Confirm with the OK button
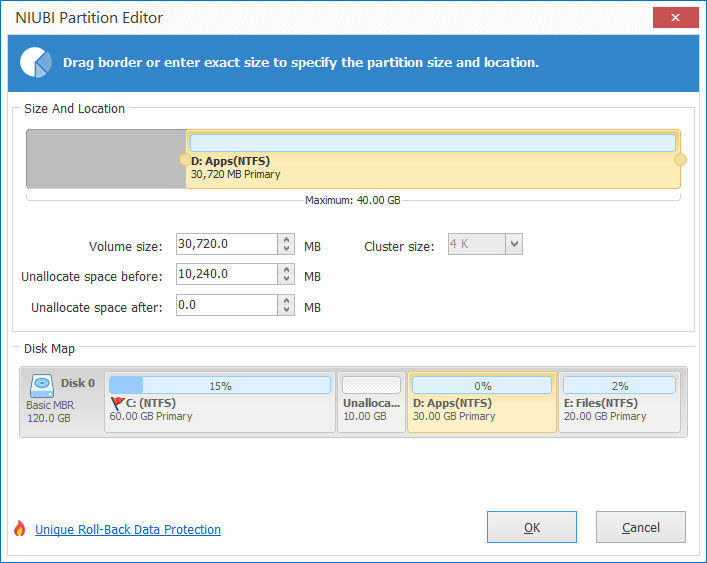 tap(532, 527)
